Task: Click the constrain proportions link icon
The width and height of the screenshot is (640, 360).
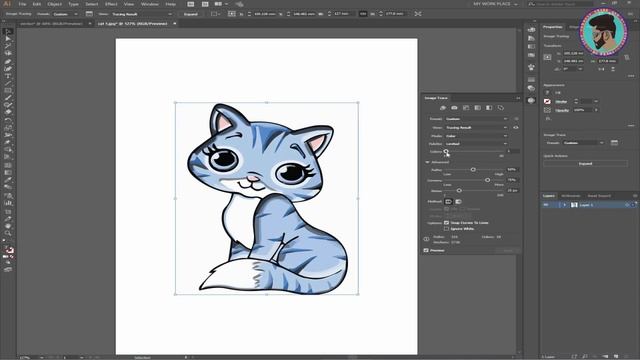Action: (363, 14)
